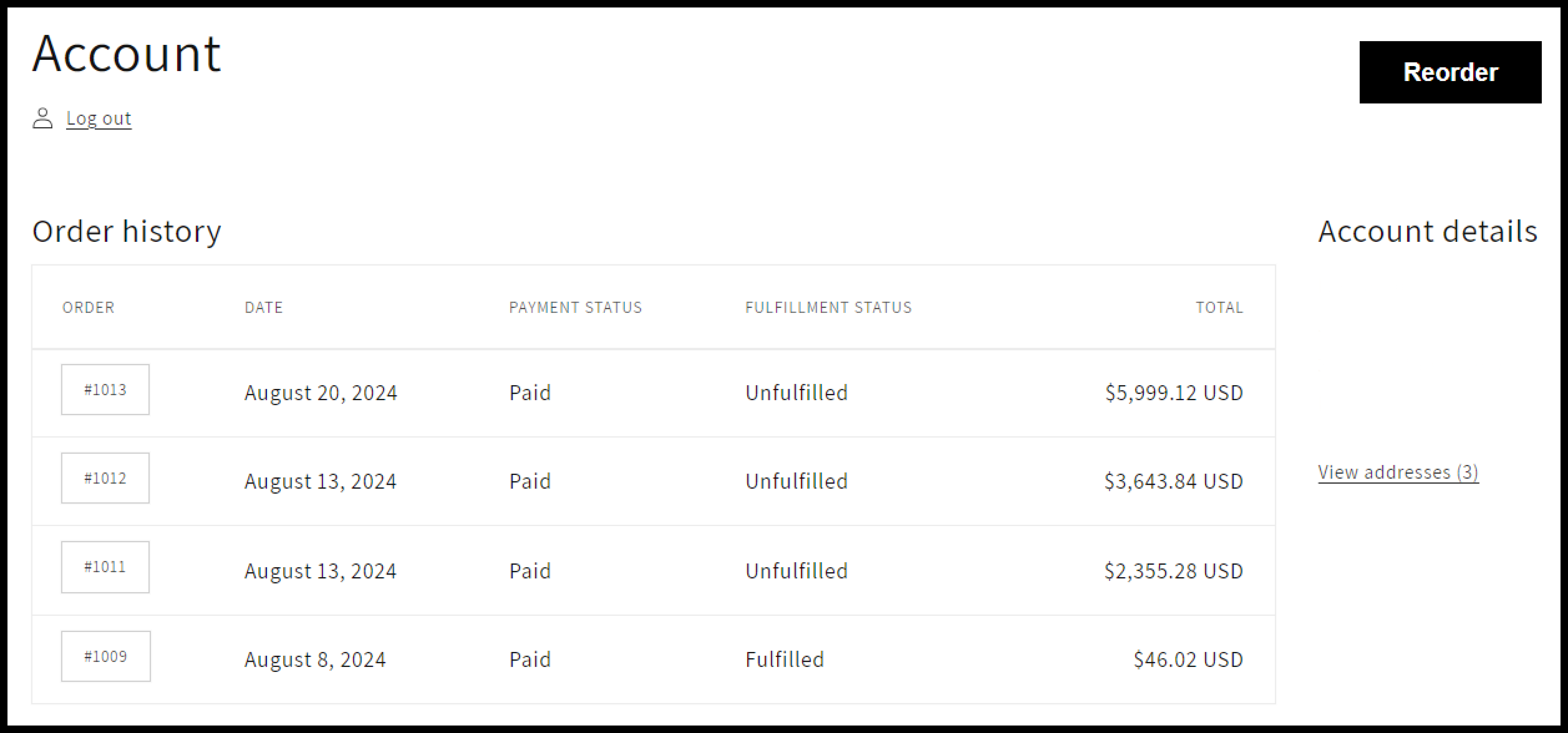View order #1011

[105, 567]
